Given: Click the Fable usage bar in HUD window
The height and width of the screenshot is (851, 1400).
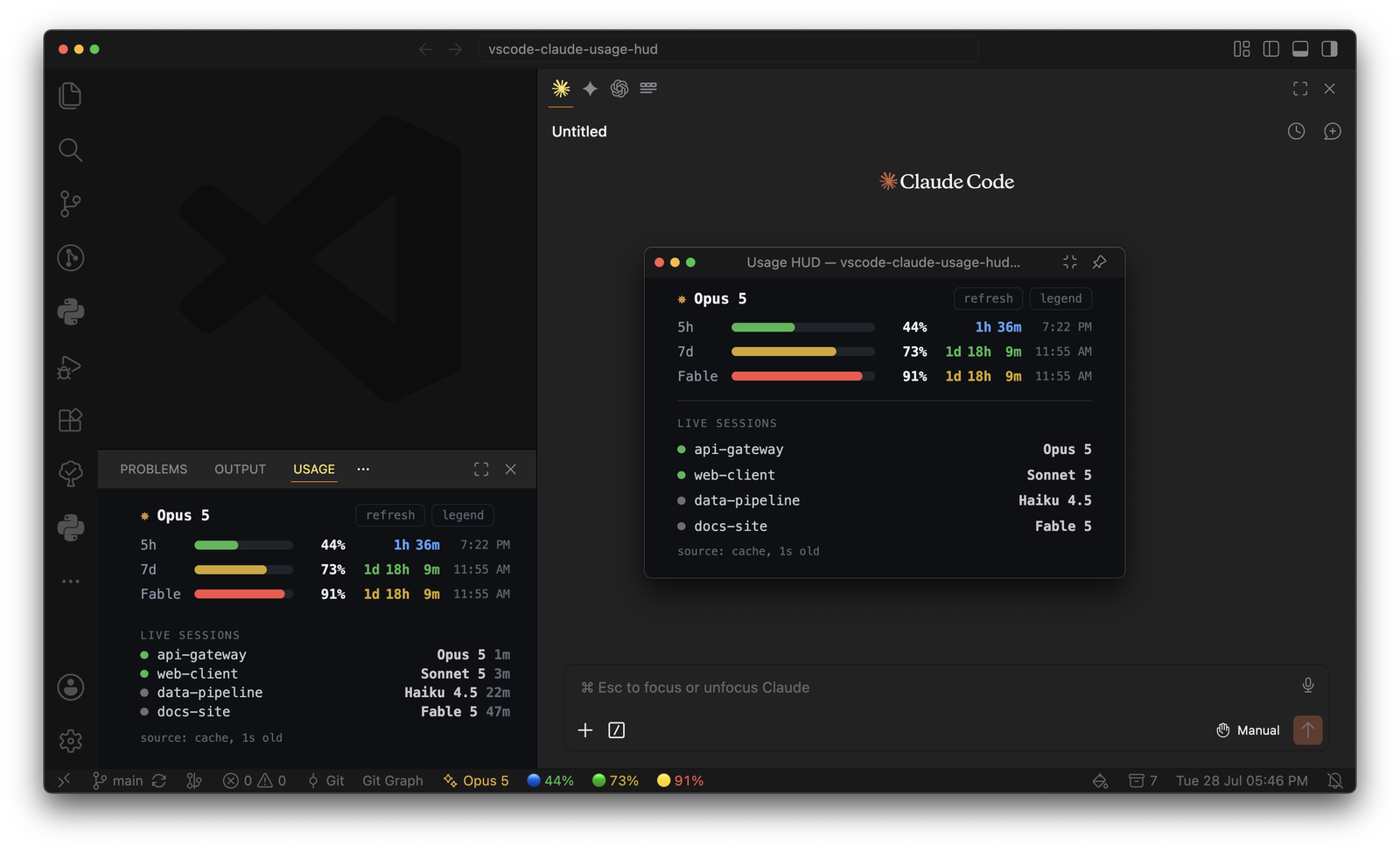Looking at the screenshot, I should click(x=803, y=376).
